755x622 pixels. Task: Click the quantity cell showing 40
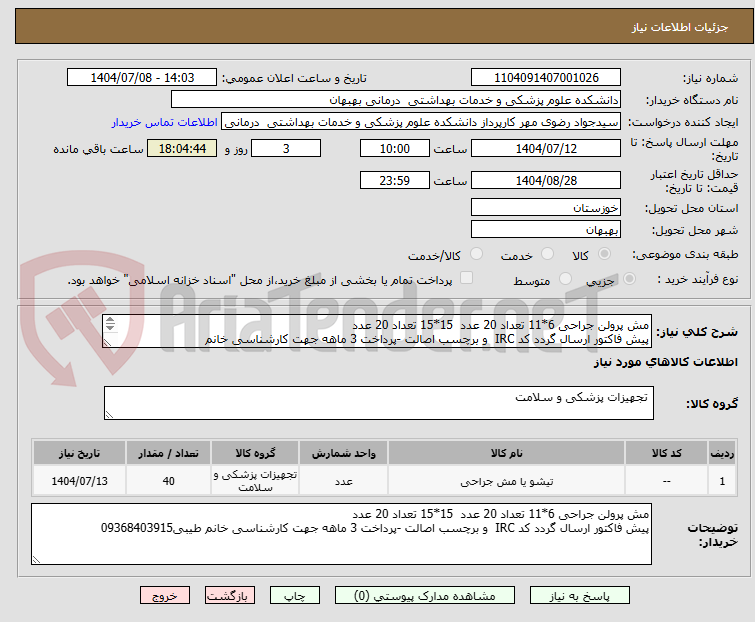[x=169, y=481]
